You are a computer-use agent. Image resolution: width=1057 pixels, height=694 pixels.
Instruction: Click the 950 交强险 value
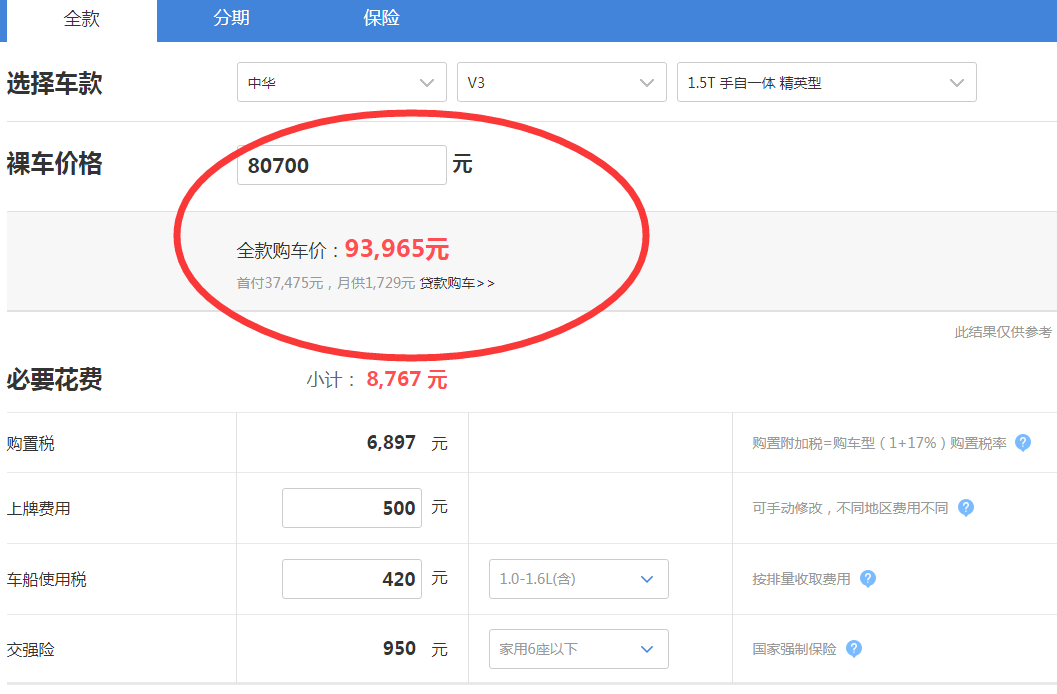tap(399, 649)
